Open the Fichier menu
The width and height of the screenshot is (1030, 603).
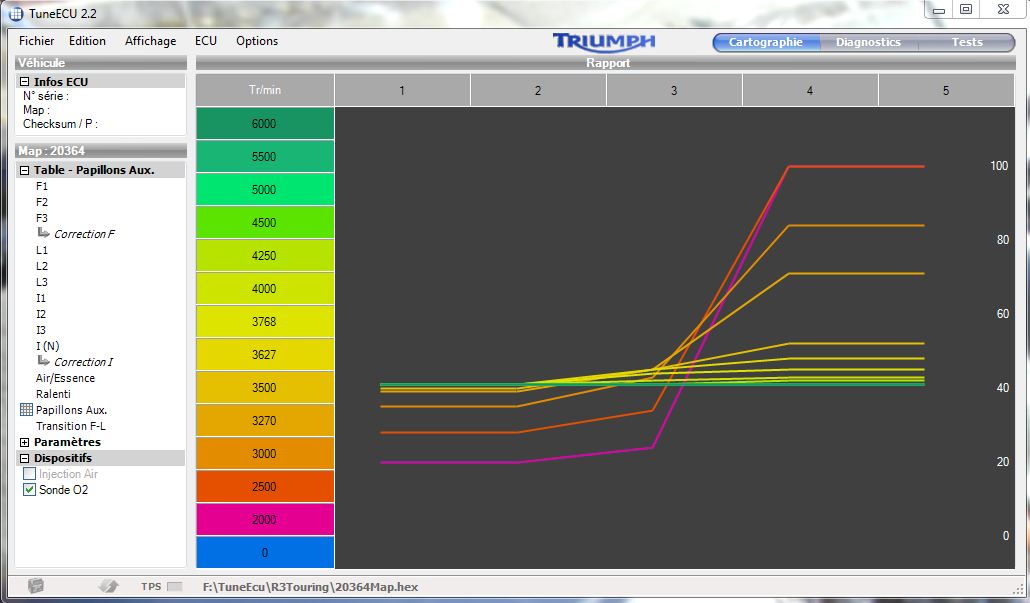(36, 41)
